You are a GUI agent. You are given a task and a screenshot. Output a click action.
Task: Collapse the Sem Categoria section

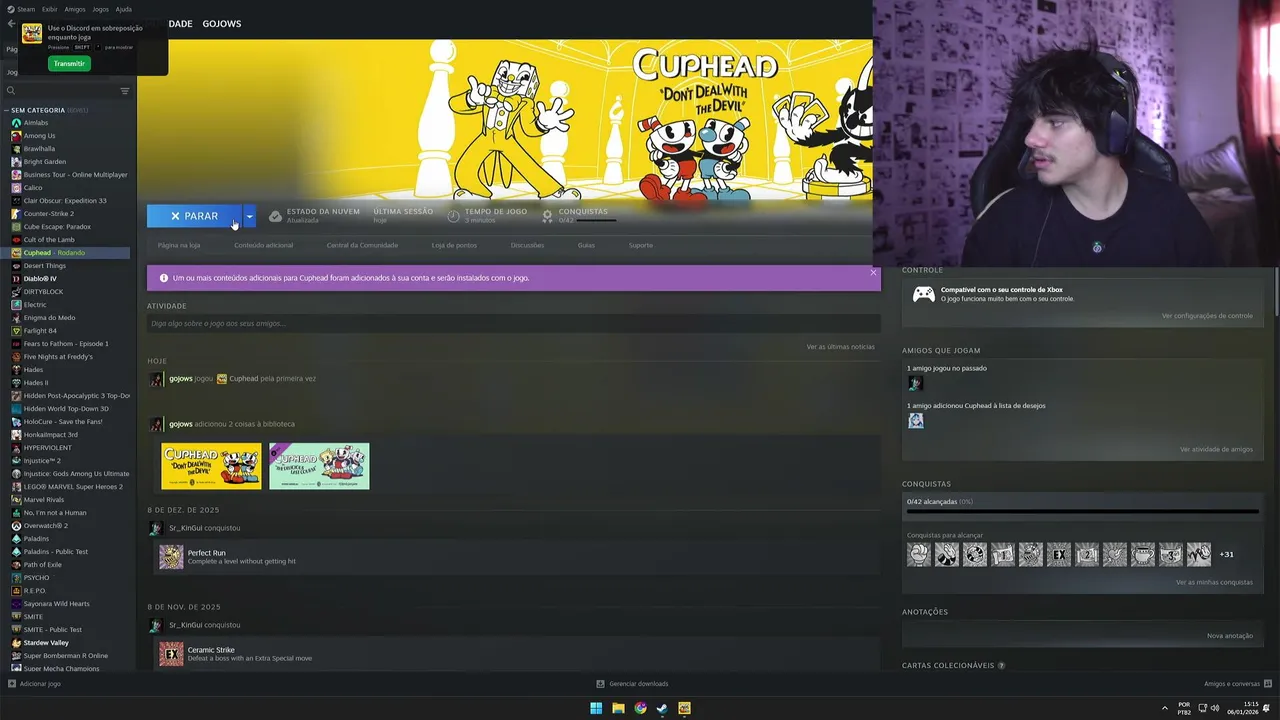(7, 110)
